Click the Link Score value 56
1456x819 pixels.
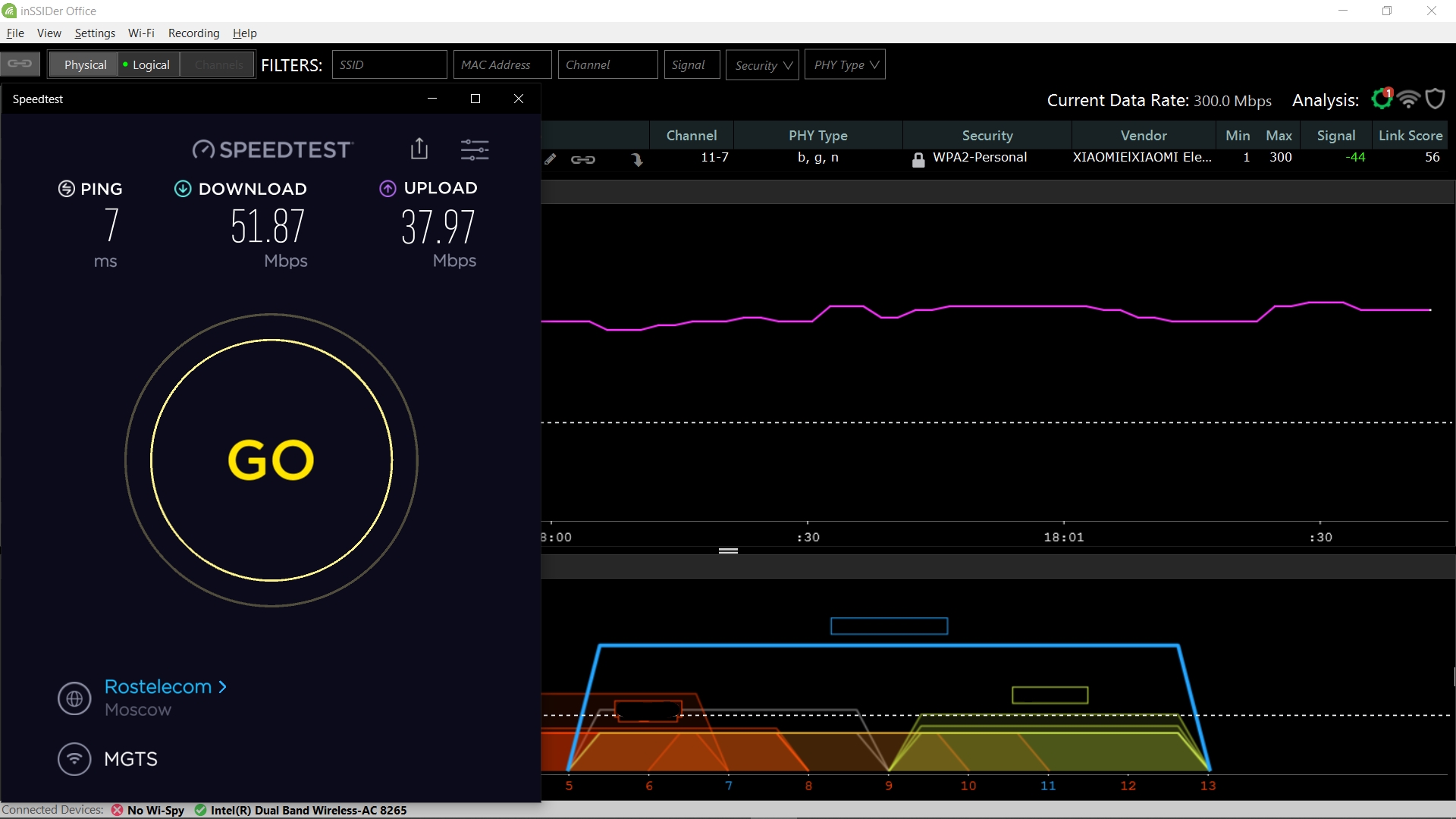(1432, 157)
